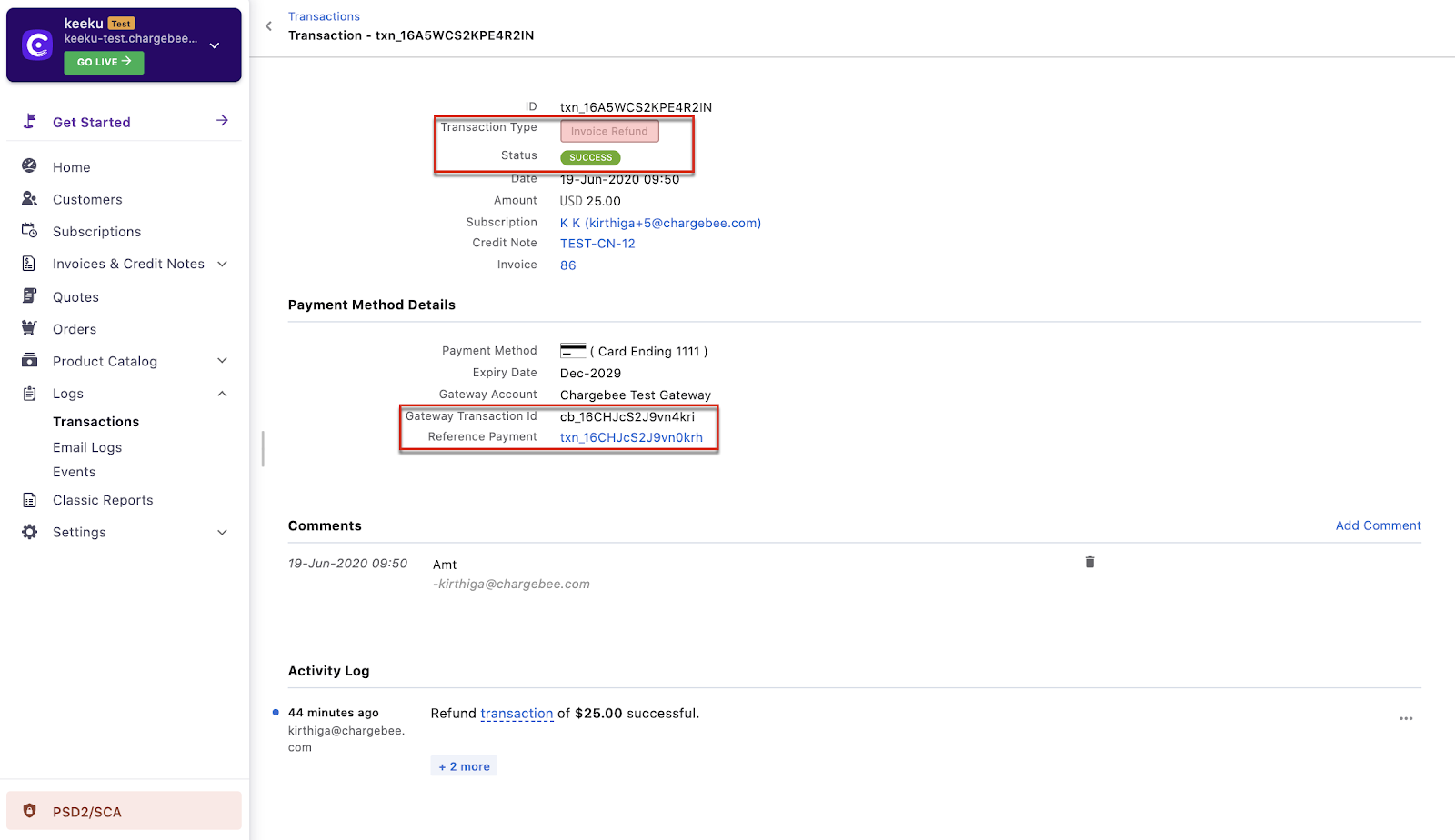Click the back arrow icon in header
Screen dimensions: 1455x840
(x=268, y=26)
